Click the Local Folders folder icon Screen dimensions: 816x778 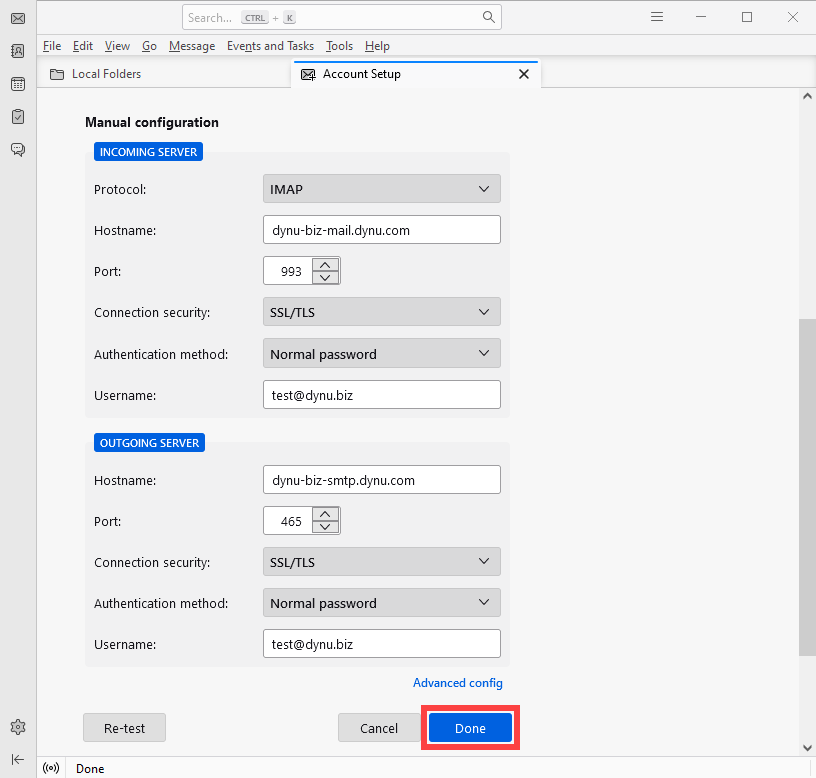pyautogui.click(x=57, y=74)
